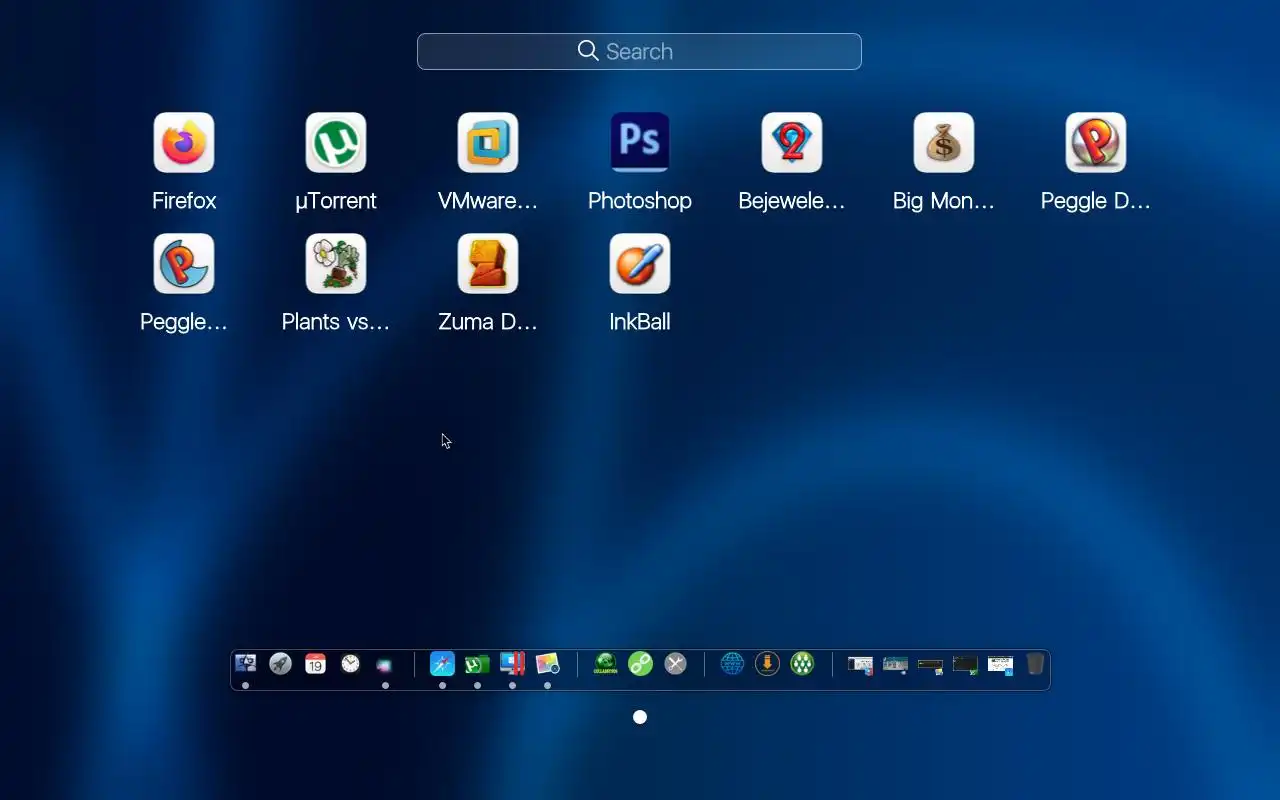Launch Plants vs. Zombies
1280x800 pixels.
(x=336, y=264)
